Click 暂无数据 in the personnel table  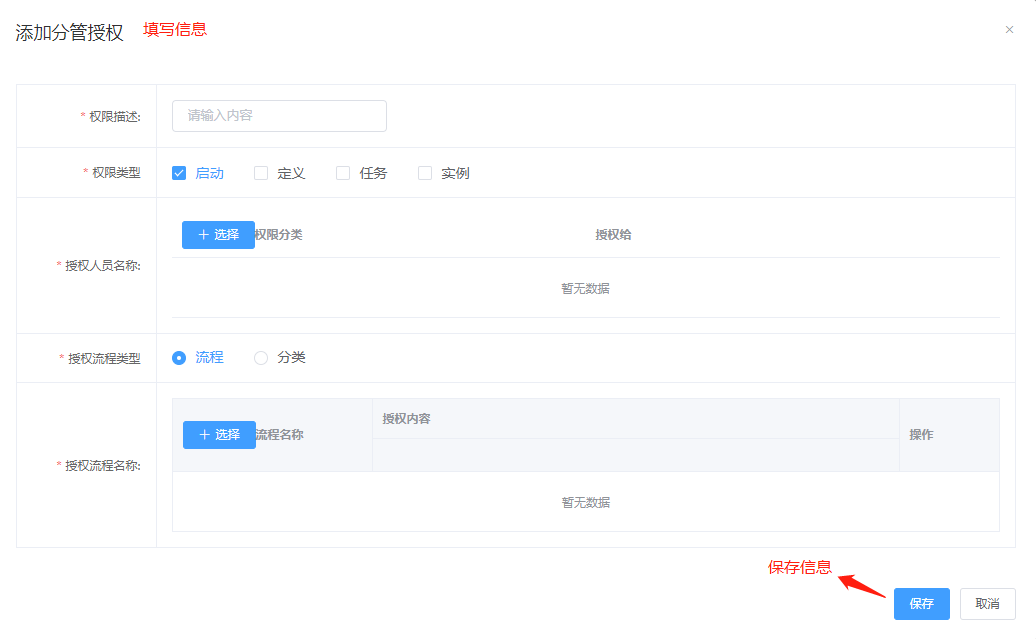(585, 289)
